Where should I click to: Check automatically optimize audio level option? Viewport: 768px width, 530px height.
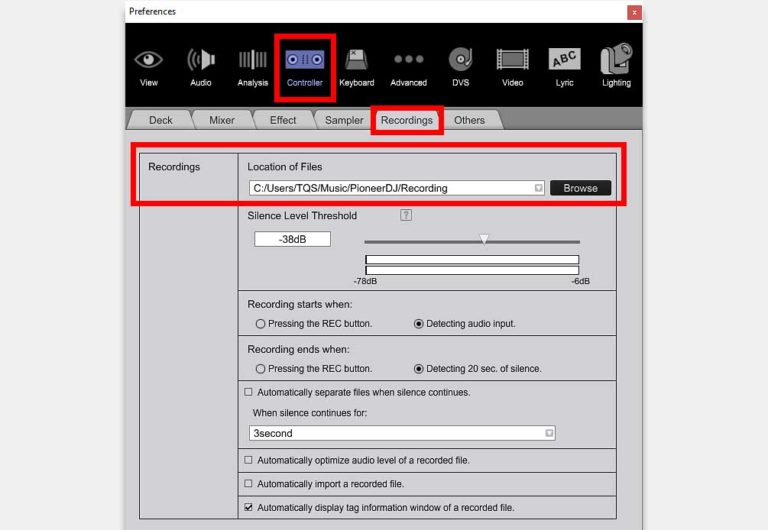click(249, 460)
